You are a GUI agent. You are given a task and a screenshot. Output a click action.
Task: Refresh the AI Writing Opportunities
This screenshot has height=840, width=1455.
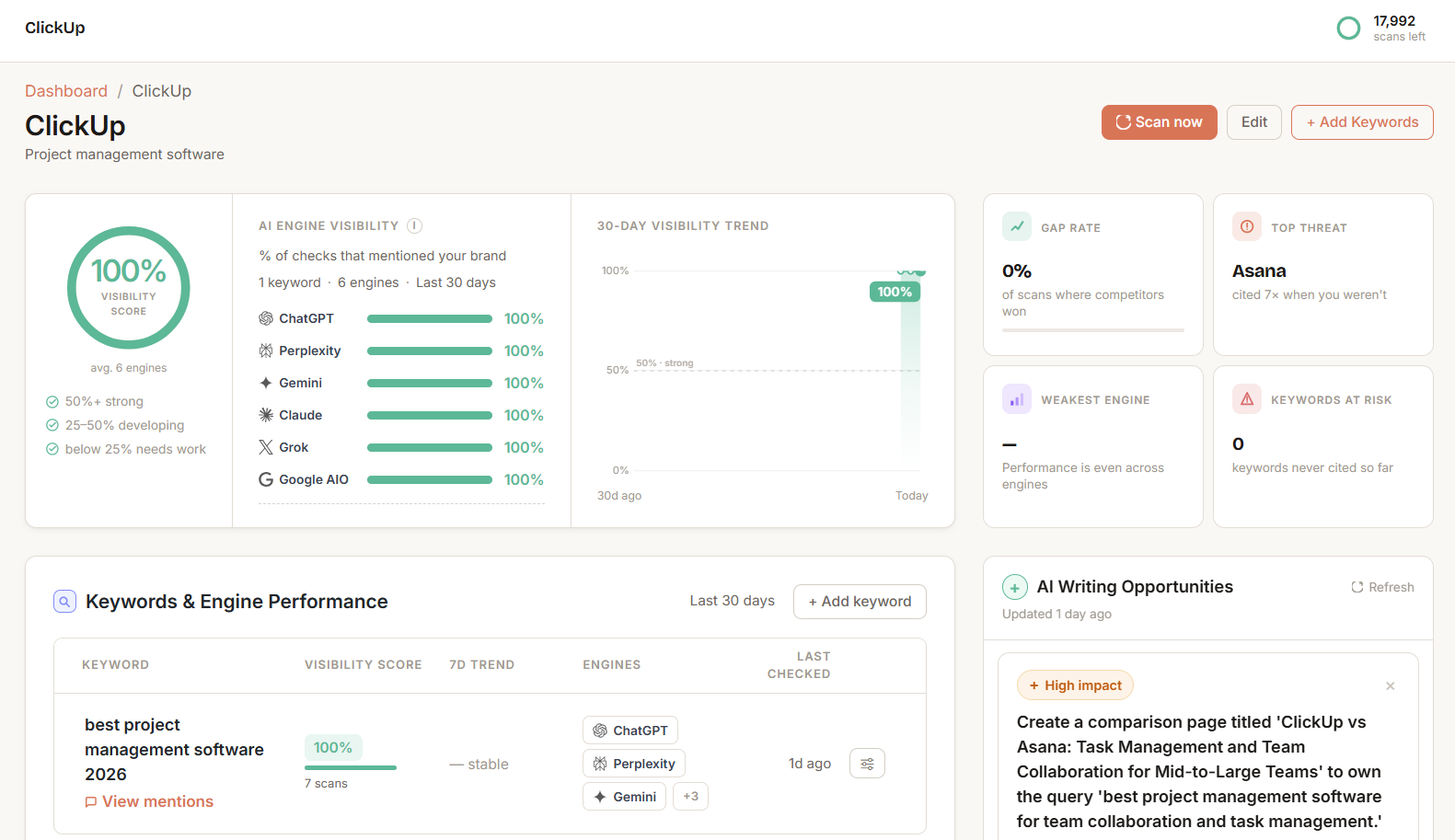pos(1382,587)
